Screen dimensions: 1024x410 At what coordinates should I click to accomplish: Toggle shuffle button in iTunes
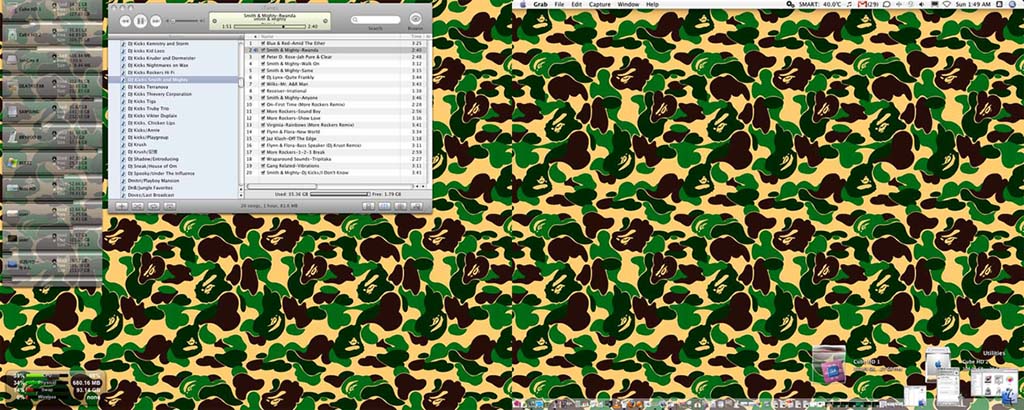tap(138, 206)
